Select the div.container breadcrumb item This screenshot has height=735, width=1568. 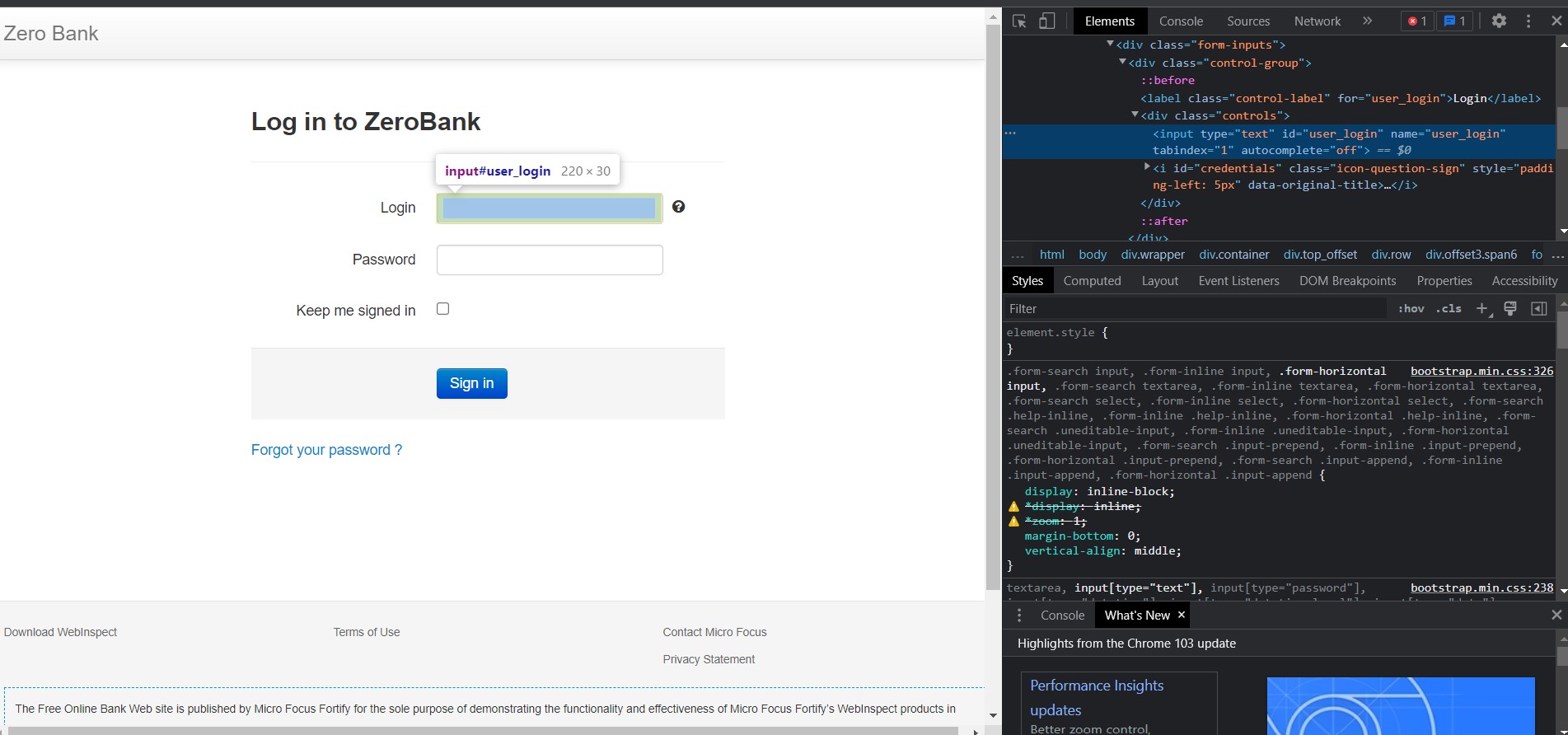tap(1234, 255)
